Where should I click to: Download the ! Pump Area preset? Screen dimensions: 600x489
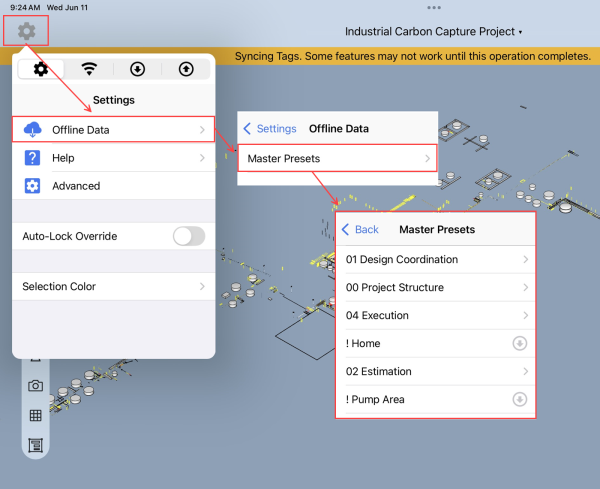click(520, 399)
